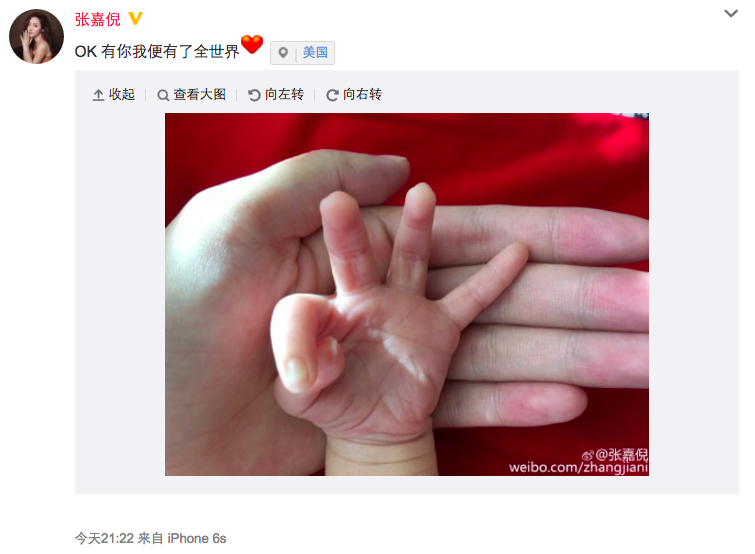Click the yellow verified V badge
755x554 pixels.
pos(135,19)
